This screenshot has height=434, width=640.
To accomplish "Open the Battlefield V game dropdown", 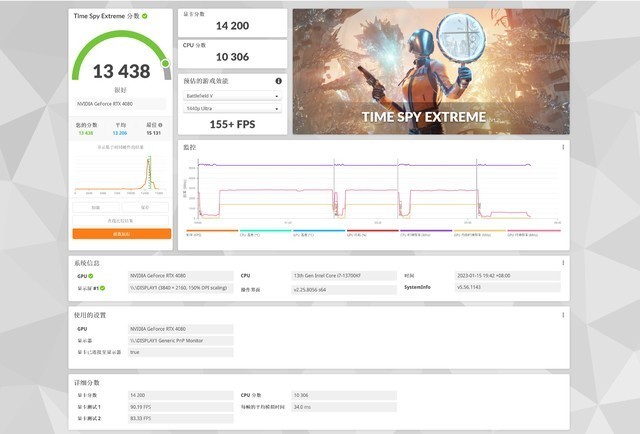I will pyautogui.click(x=231, y=95).
